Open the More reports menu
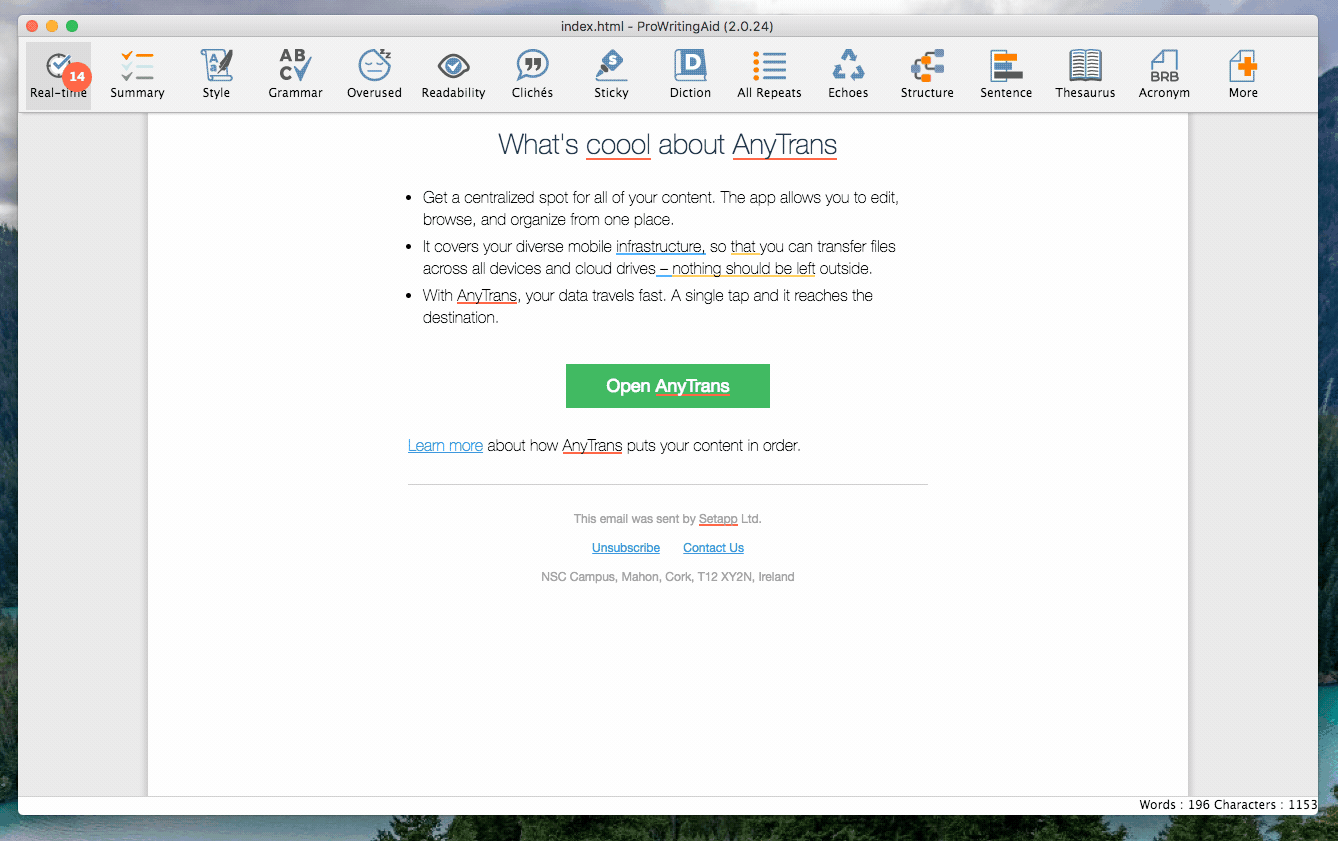The height and width of the screenshot is (841, 1338). tap(1243, 76)
